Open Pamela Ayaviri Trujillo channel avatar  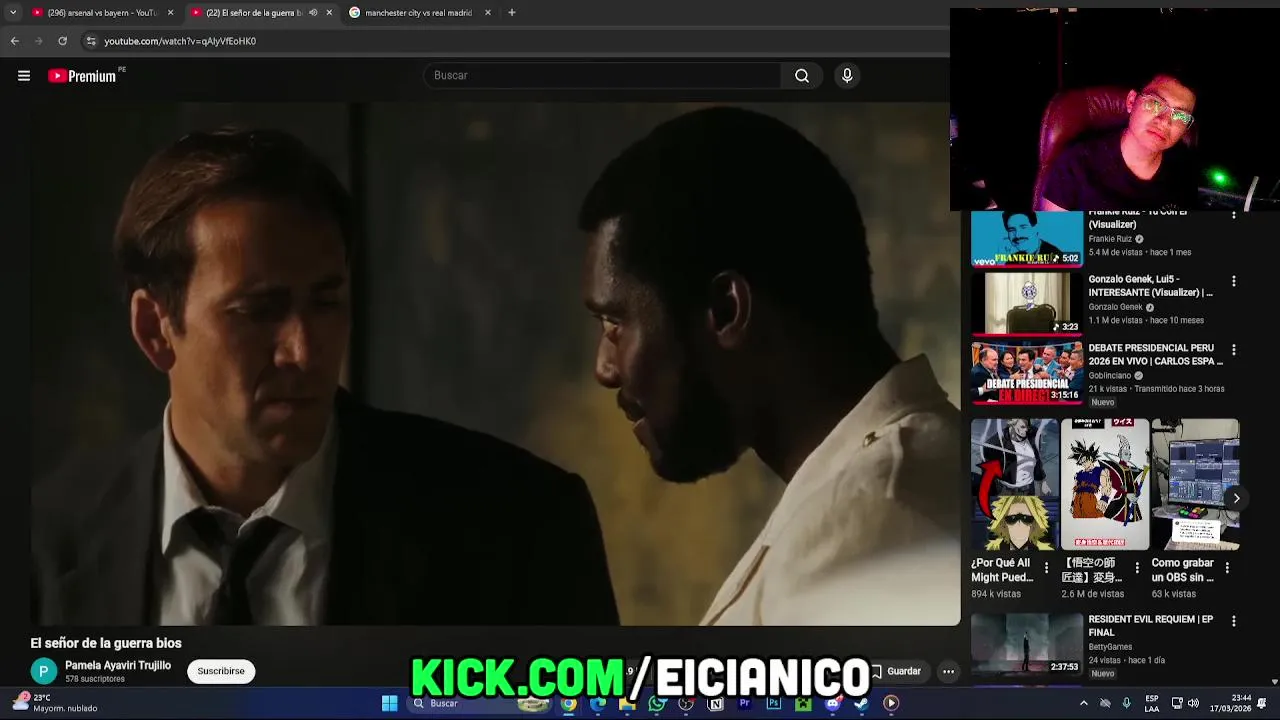point(44,671)
